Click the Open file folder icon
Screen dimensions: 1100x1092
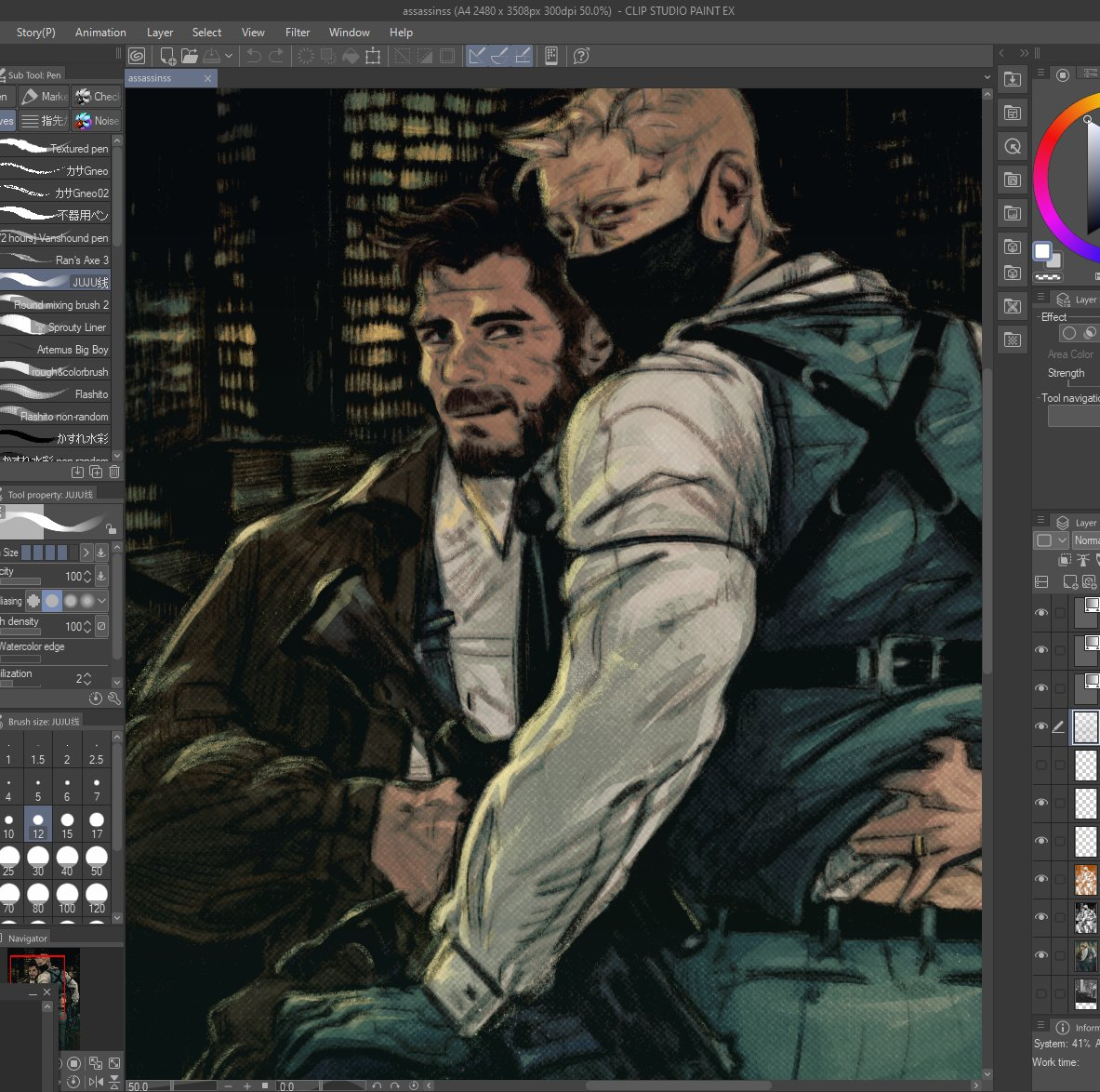pyautogui.click(x=190, y=56)
